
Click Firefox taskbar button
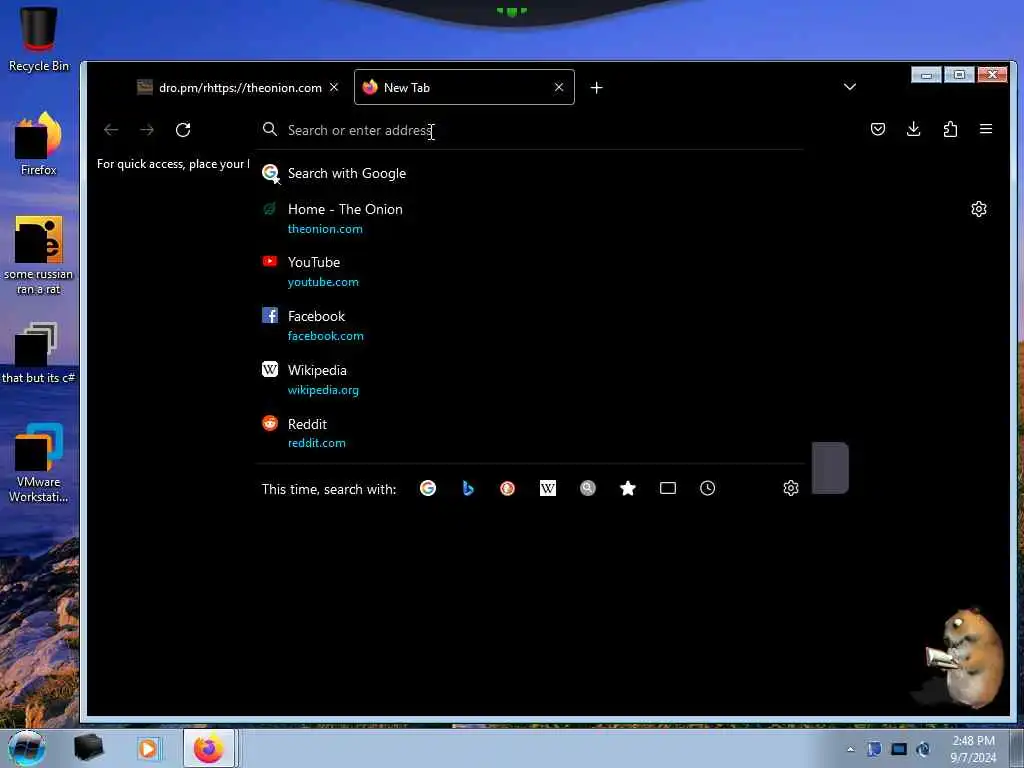coord(208,748)
